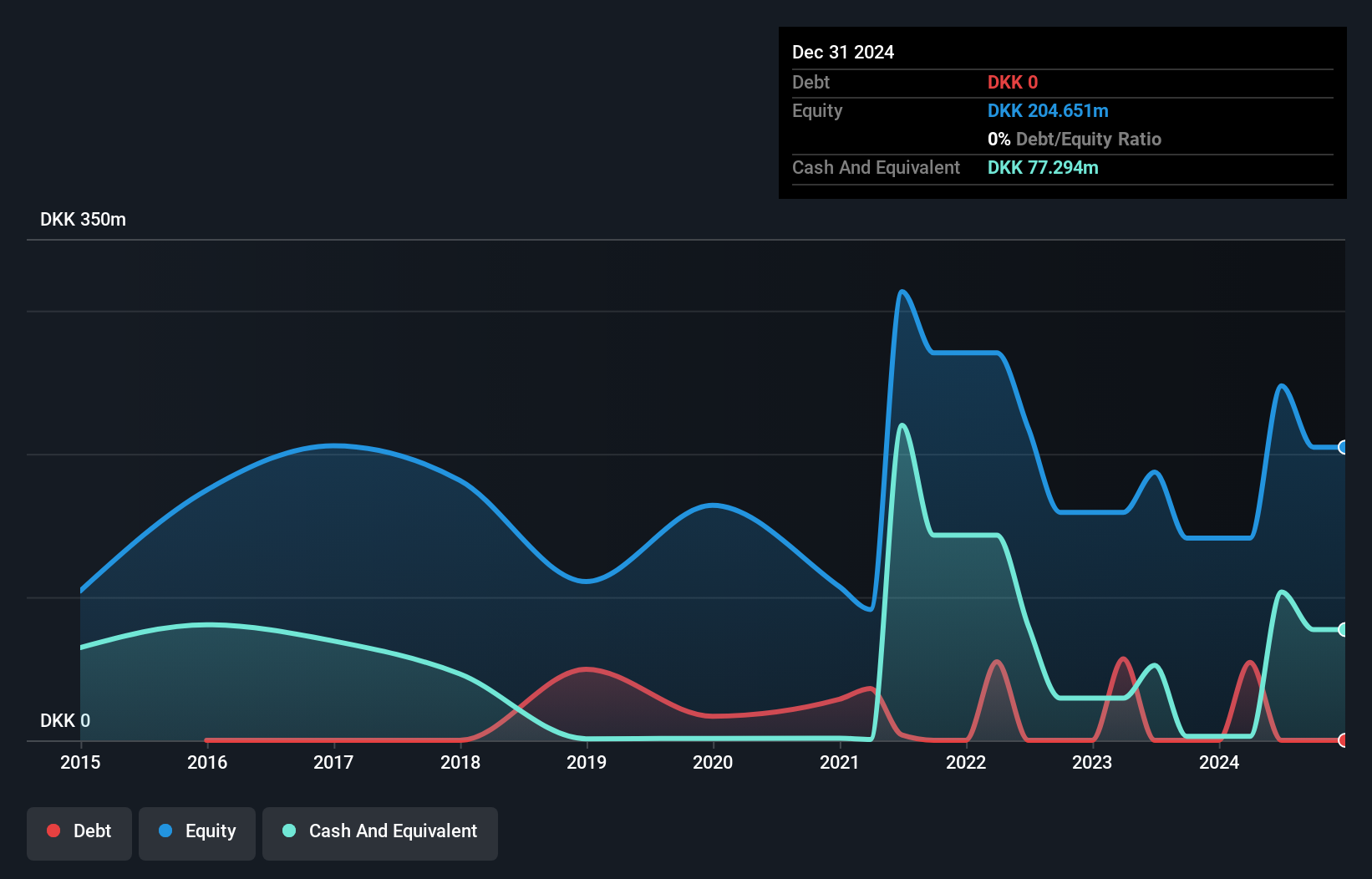This screenshot has height=879, width=1372.
Task: Open details for the Debt/Equity Ratio row
Action: coord(1075,139)
